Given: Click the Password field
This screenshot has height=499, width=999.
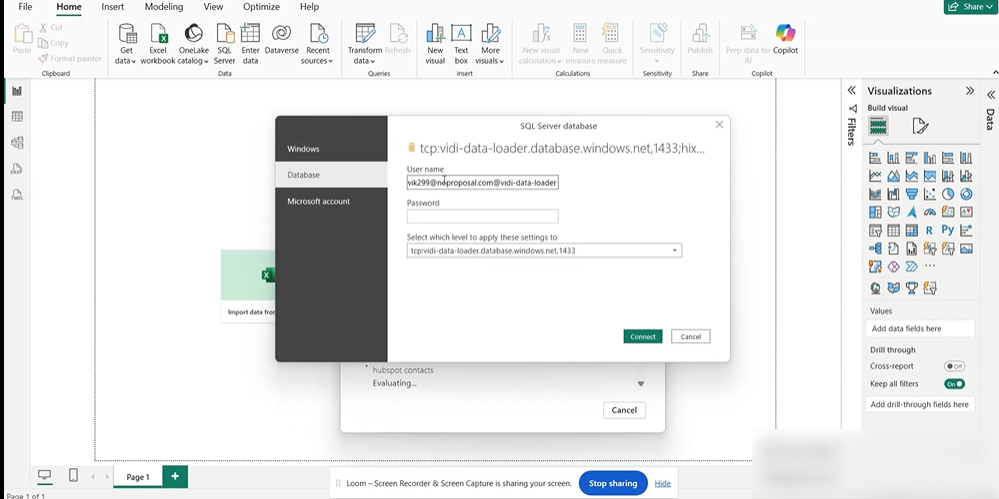Looking at the screenshot, I should (x=482, y=216).
